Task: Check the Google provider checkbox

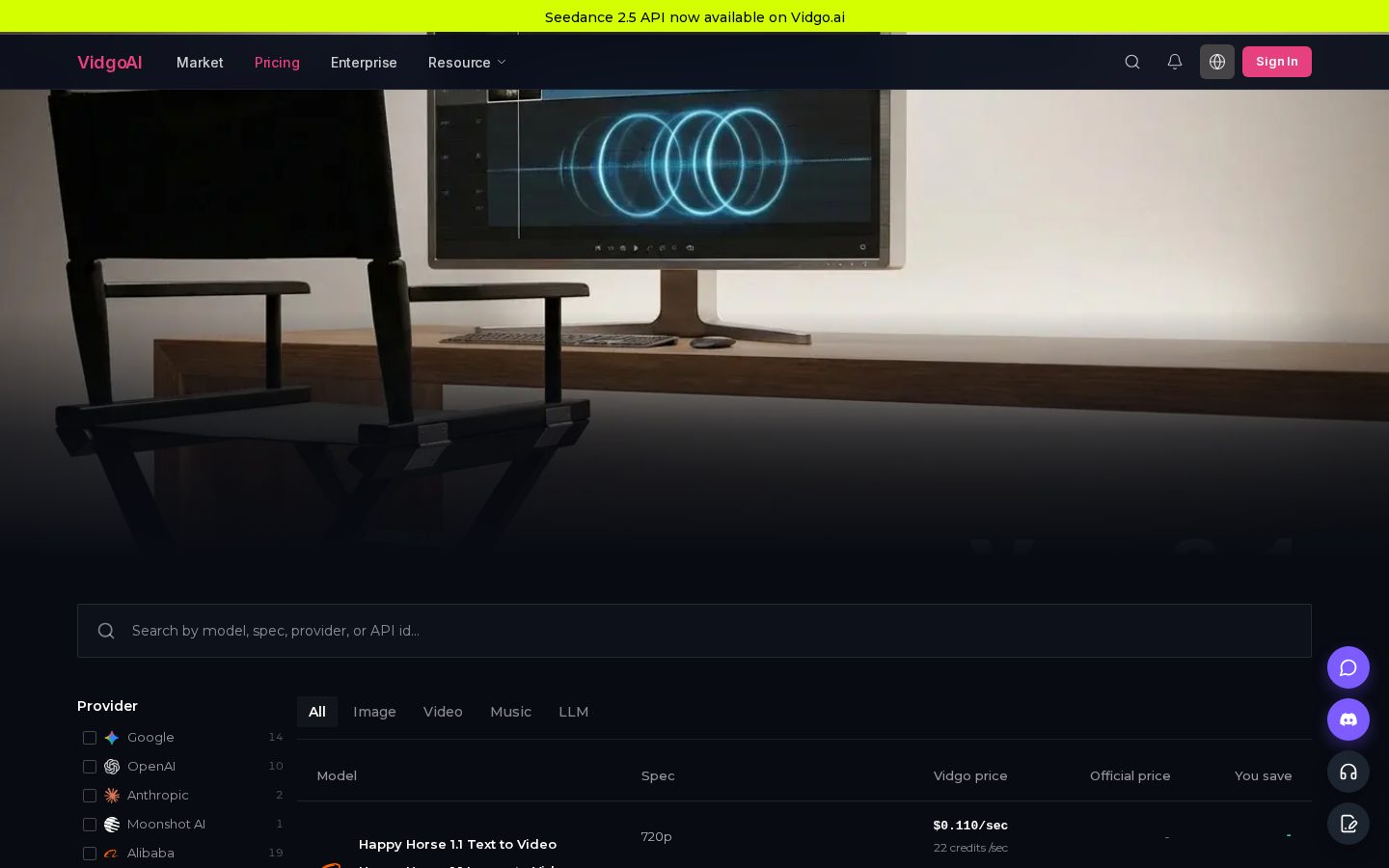Action: tap(90, 738)
